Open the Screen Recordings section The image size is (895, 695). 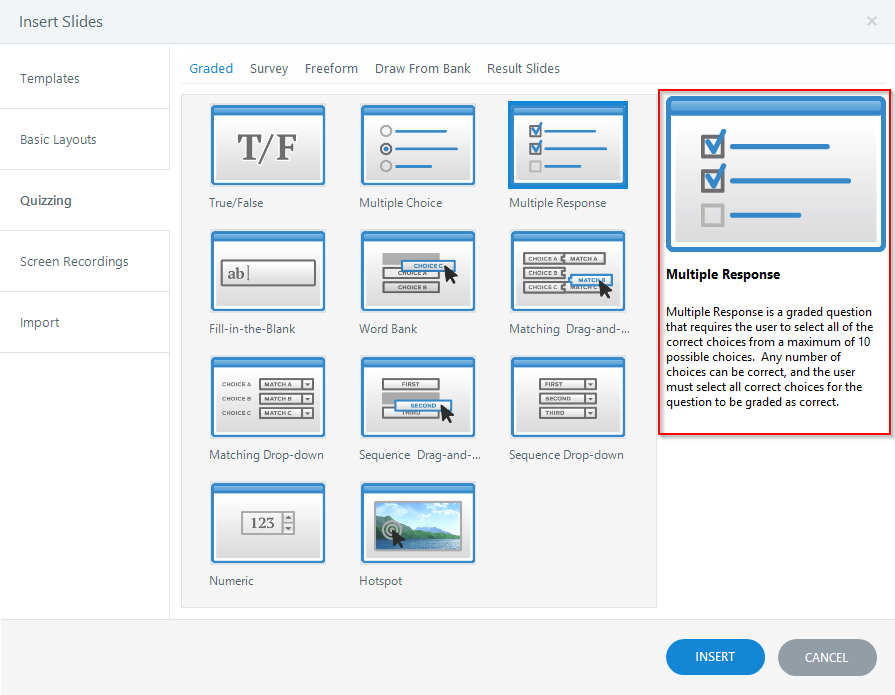(x=74, y=260)
